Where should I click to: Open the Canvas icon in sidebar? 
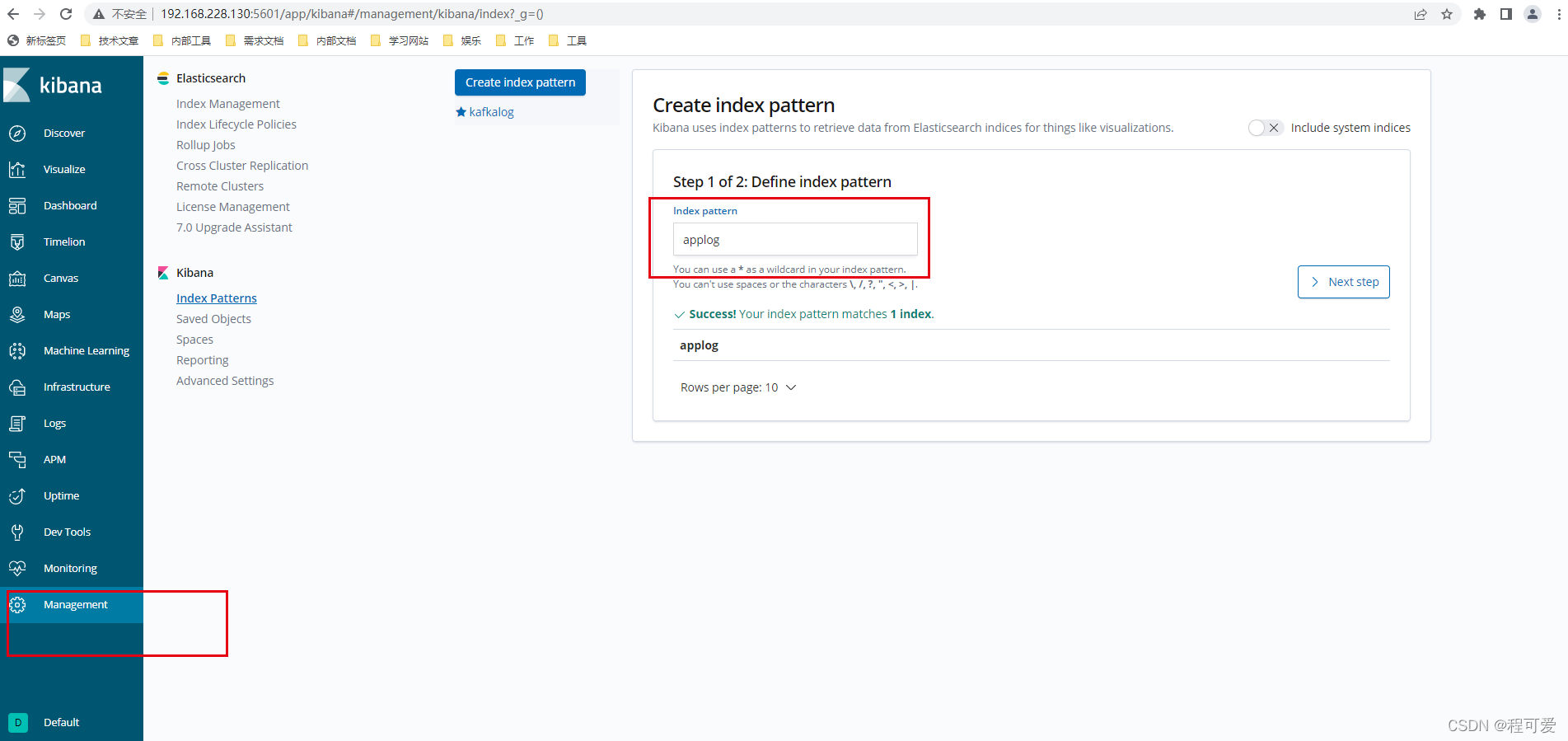pyautogui.click(x=17, y=279)
